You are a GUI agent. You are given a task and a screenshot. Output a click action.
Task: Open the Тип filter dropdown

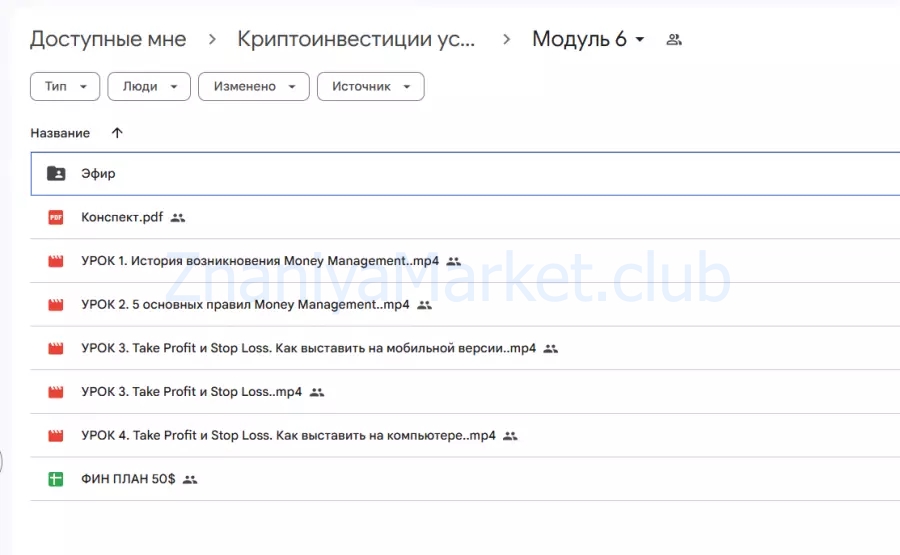tap(65, 87)
